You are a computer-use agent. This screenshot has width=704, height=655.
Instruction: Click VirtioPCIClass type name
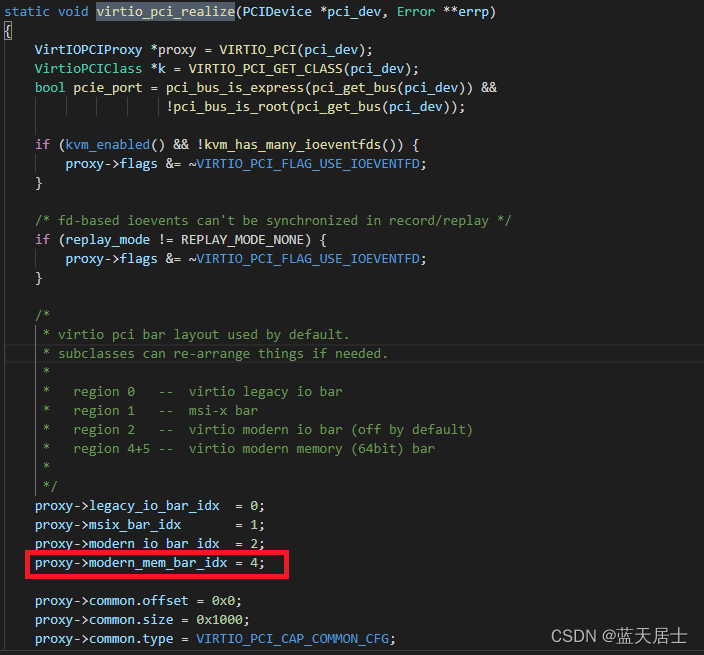pos(88,69)
